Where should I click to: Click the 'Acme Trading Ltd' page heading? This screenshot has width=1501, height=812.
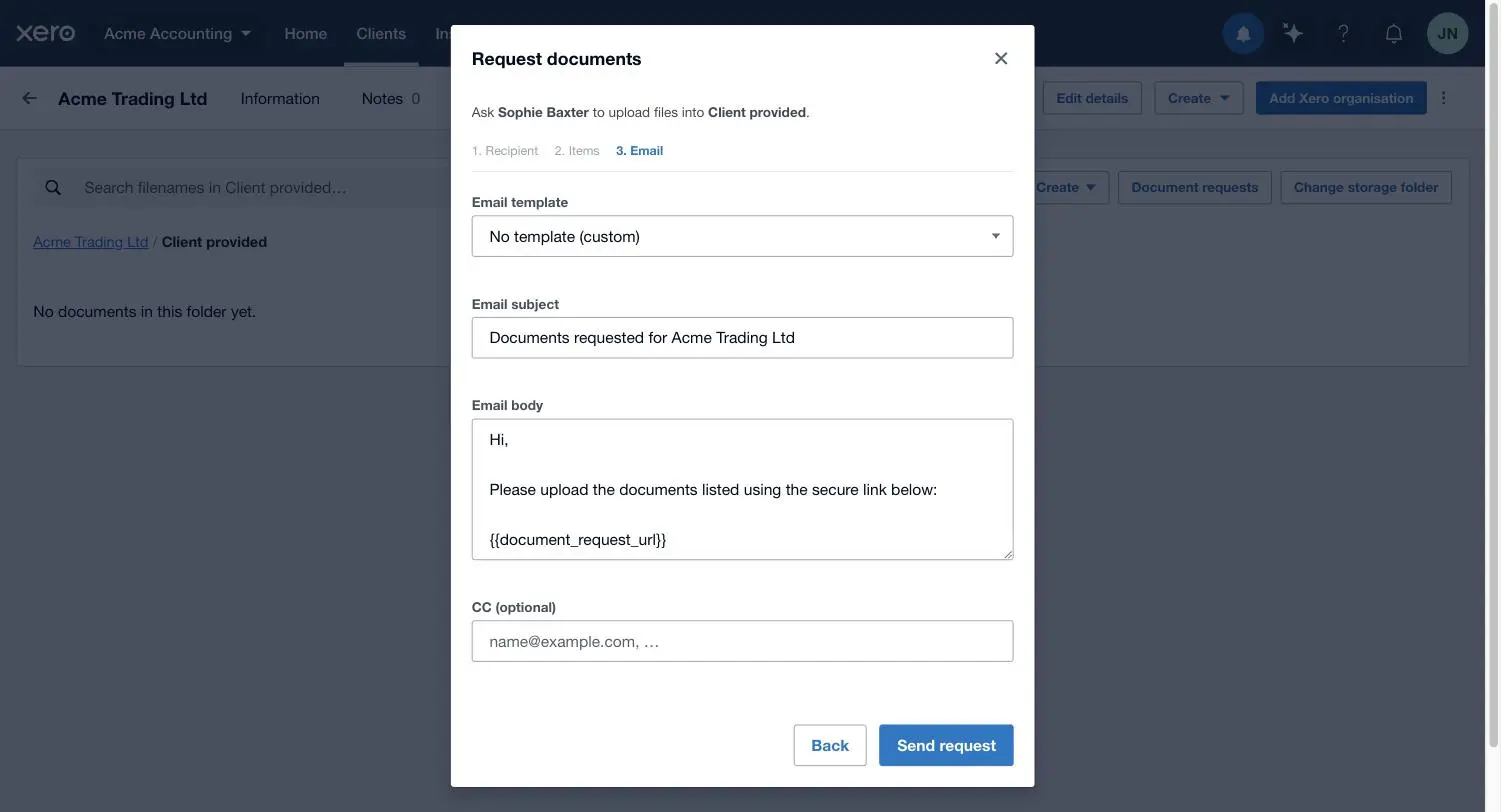pyautogui.click(x=132, y=98)
